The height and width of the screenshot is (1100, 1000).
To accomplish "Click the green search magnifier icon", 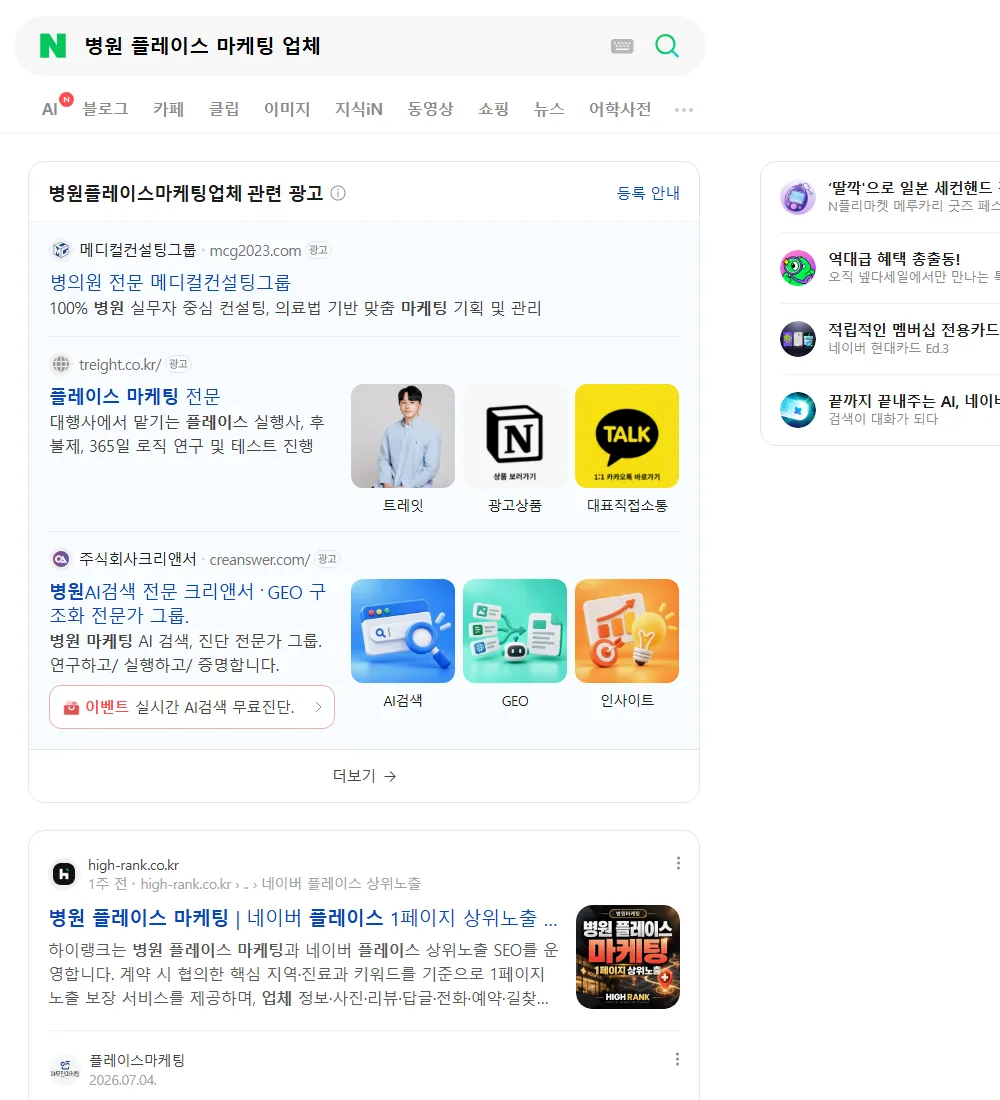I will [x=667, y=46].
